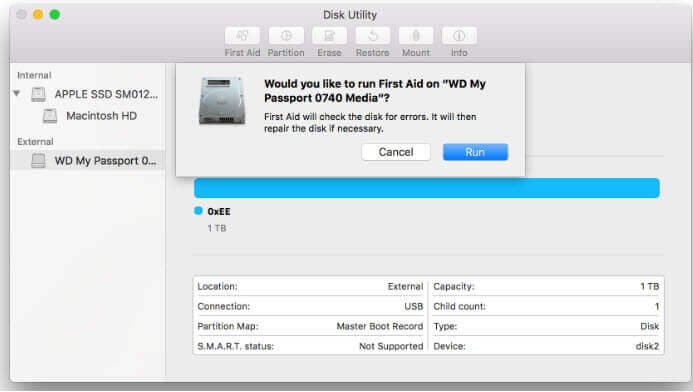Select Macintosh HD in the sidebar
The width and height of the screenshot is (693, 392).
(102, 116)
